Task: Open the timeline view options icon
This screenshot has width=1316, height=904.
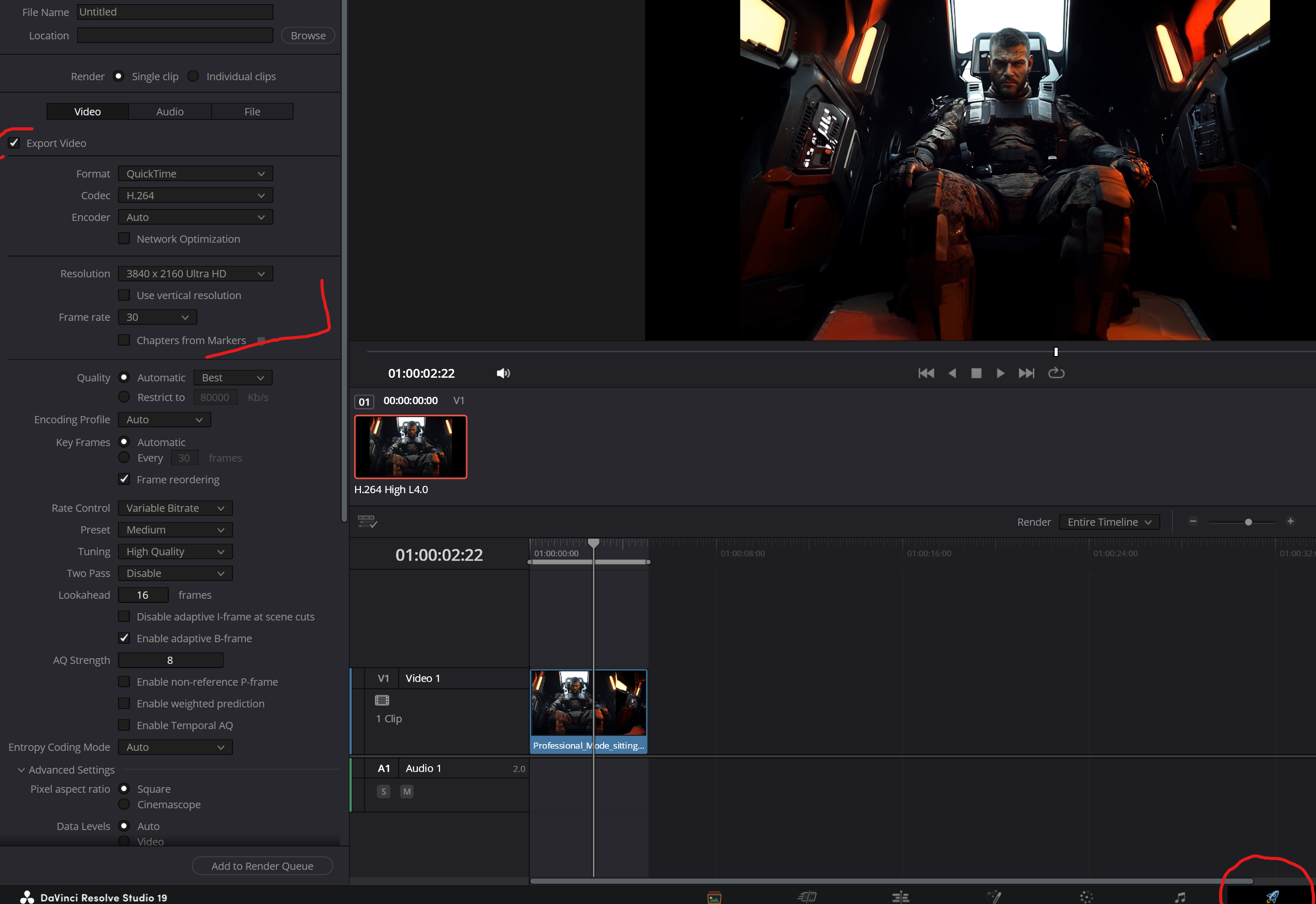Action: click(367, 521)
